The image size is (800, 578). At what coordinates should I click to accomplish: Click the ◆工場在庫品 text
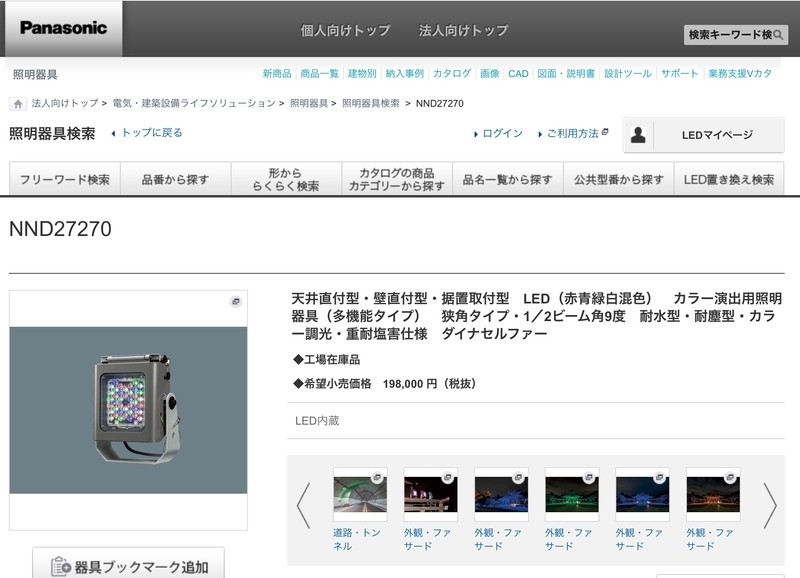[x=327, y=360]
